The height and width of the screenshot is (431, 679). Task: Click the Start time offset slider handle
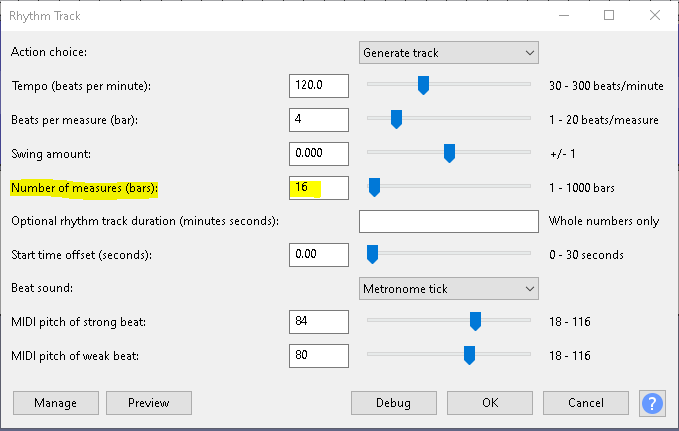(x=372, y=254)
